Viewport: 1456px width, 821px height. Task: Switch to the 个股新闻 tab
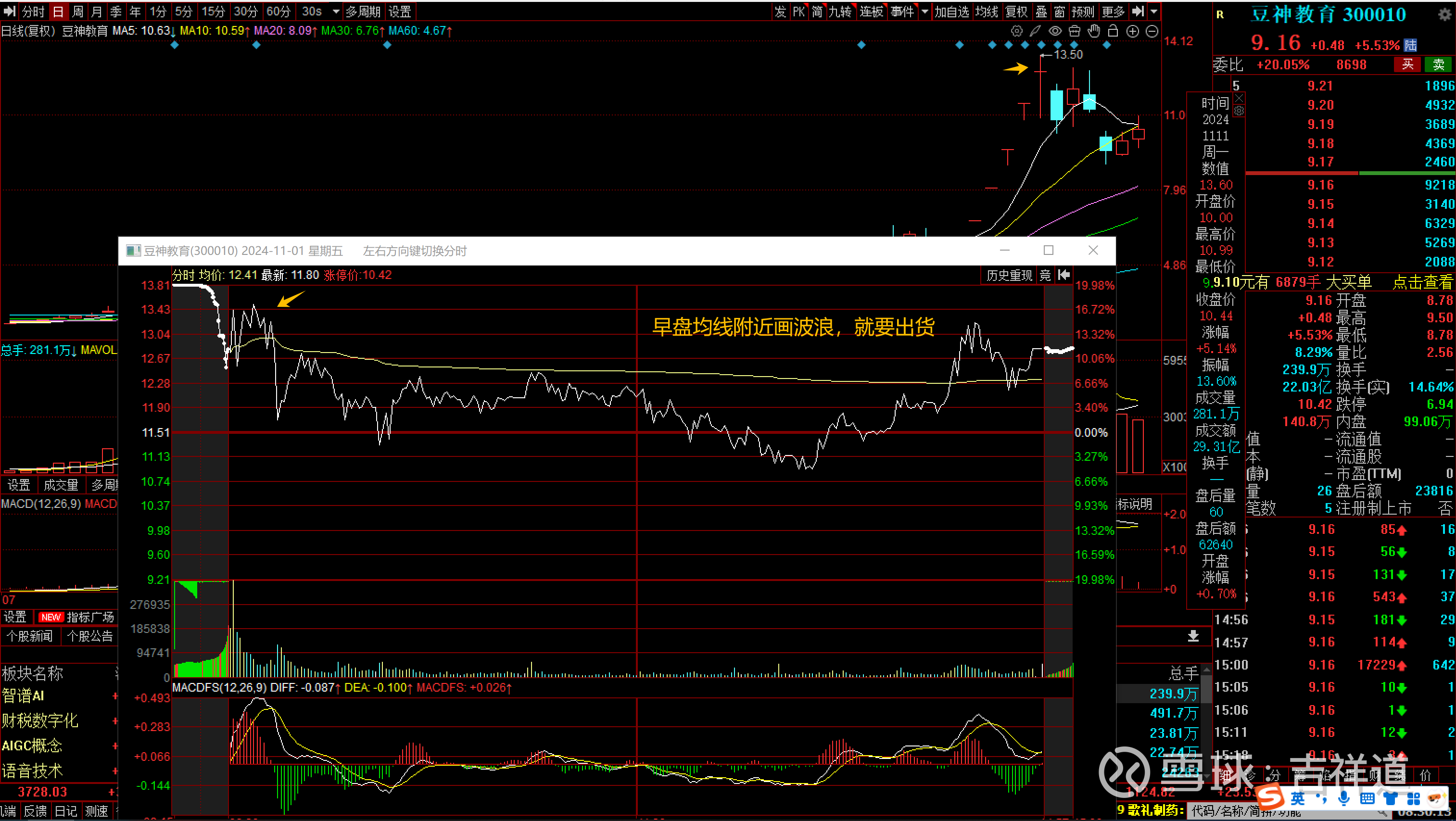click(x=29, y=636)
